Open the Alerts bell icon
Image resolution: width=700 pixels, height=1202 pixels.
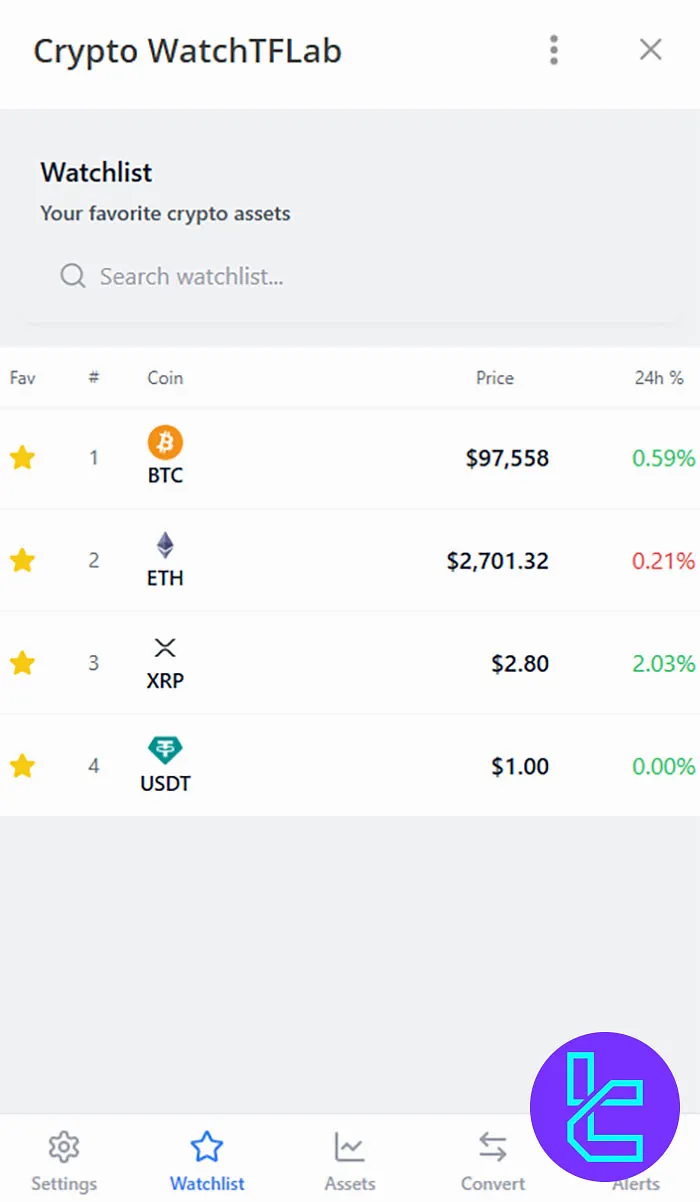point(637,1147)
